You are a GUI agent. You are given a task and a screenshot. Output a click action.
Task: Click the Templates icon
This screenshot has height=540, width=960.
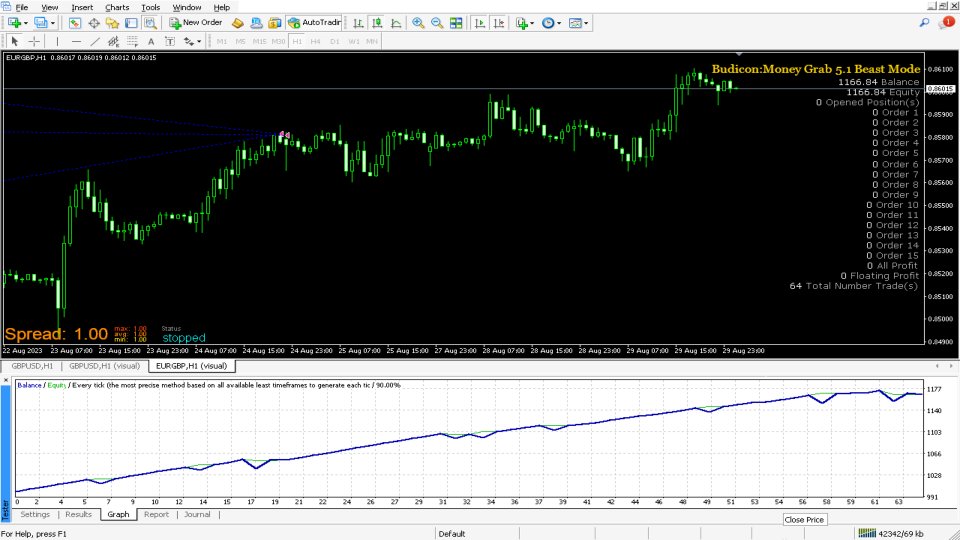(x=575, y=23)
